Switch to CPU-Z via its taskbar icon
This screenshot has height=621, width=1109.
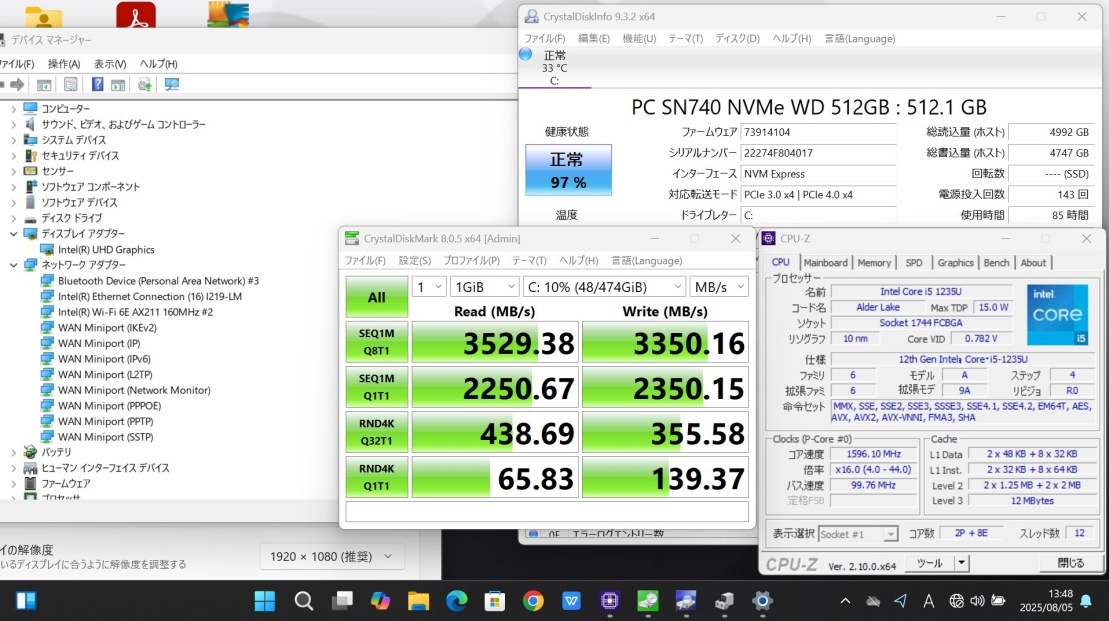tap(610, 601)
